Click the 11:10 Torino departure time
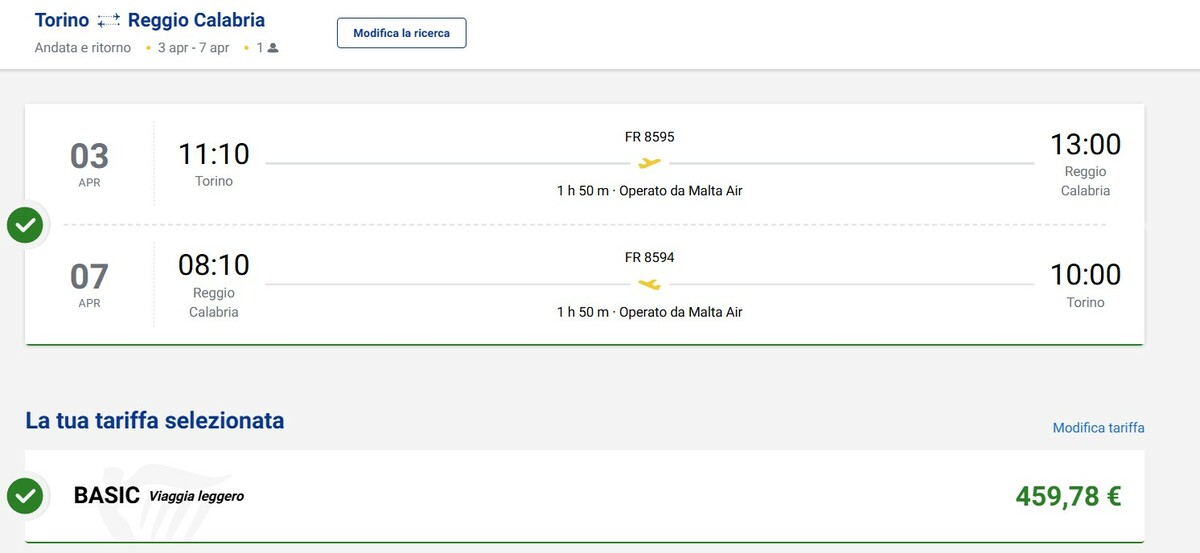This screenshot has height=553, width=1200. (214, 154)
